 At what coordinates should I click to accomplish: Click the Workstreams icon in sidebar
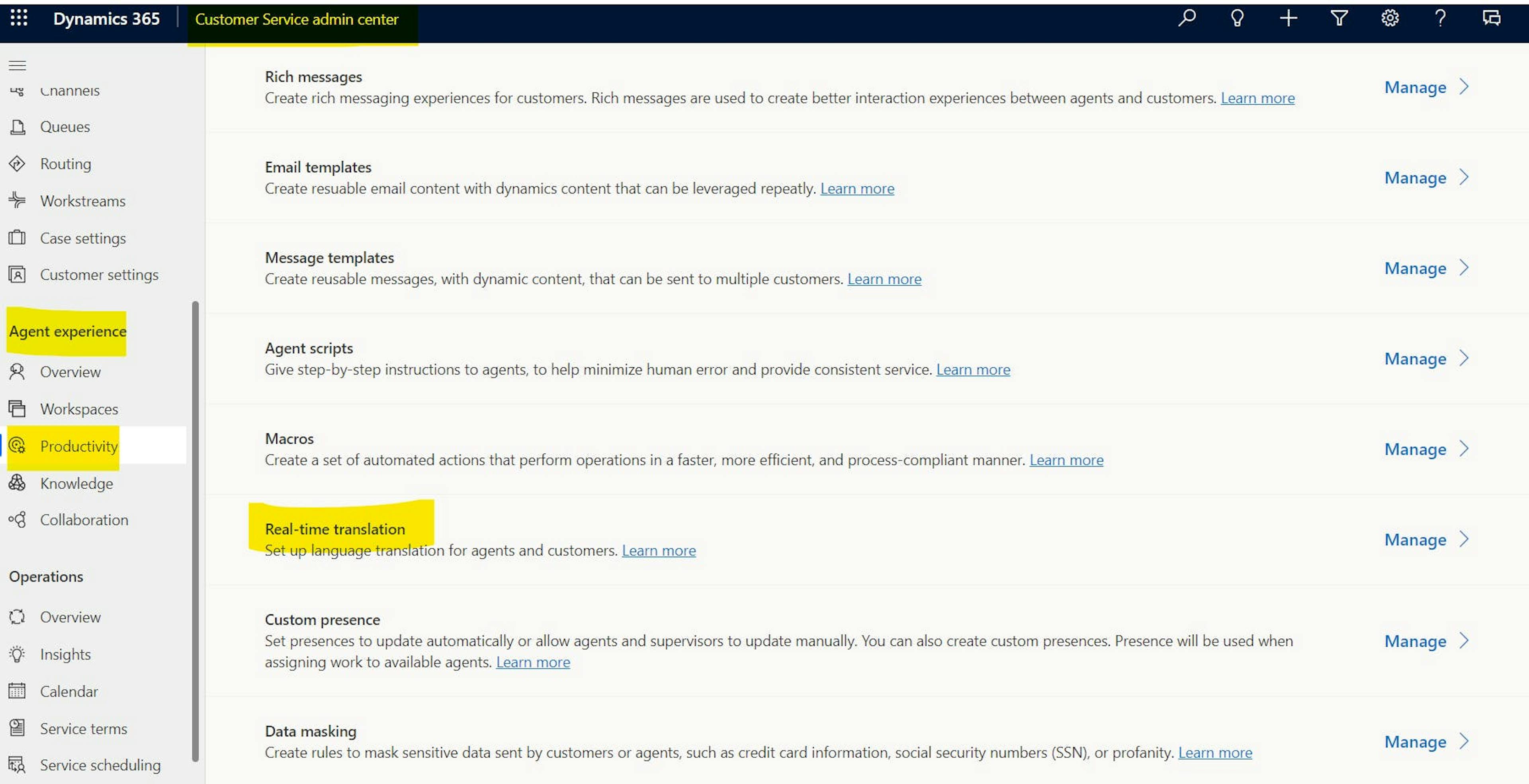17,200
